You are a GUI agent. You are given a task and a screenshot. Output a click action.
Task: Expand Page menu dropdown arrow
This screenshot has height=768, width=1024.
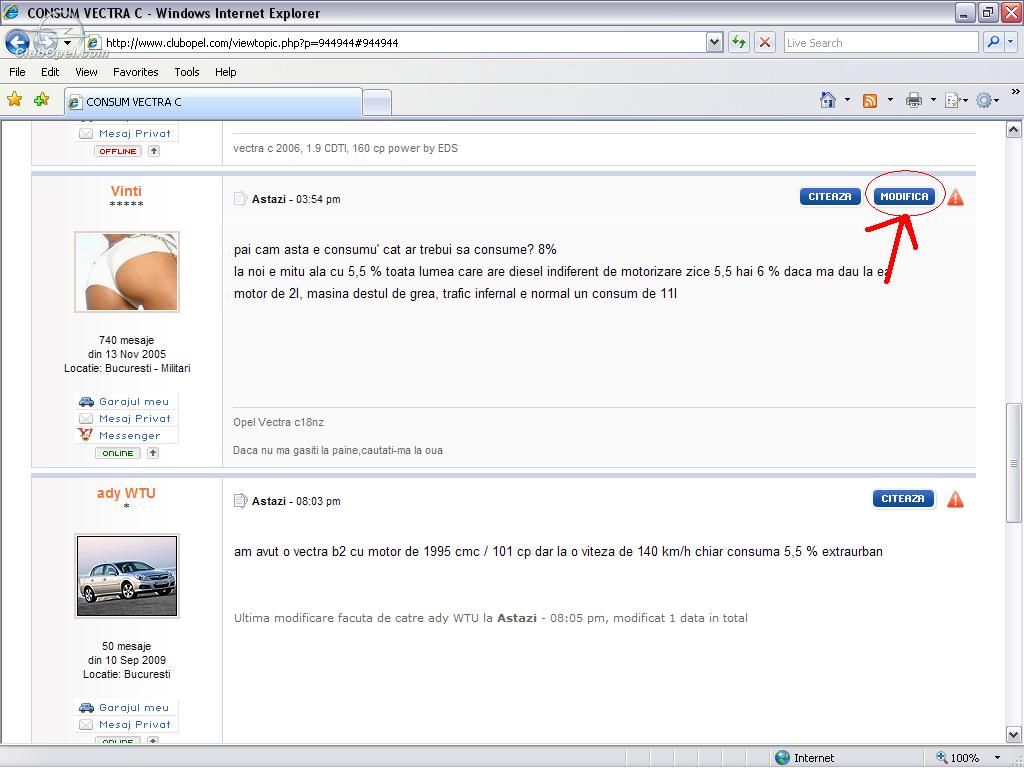pyautogui.click(x=965, y=101)
